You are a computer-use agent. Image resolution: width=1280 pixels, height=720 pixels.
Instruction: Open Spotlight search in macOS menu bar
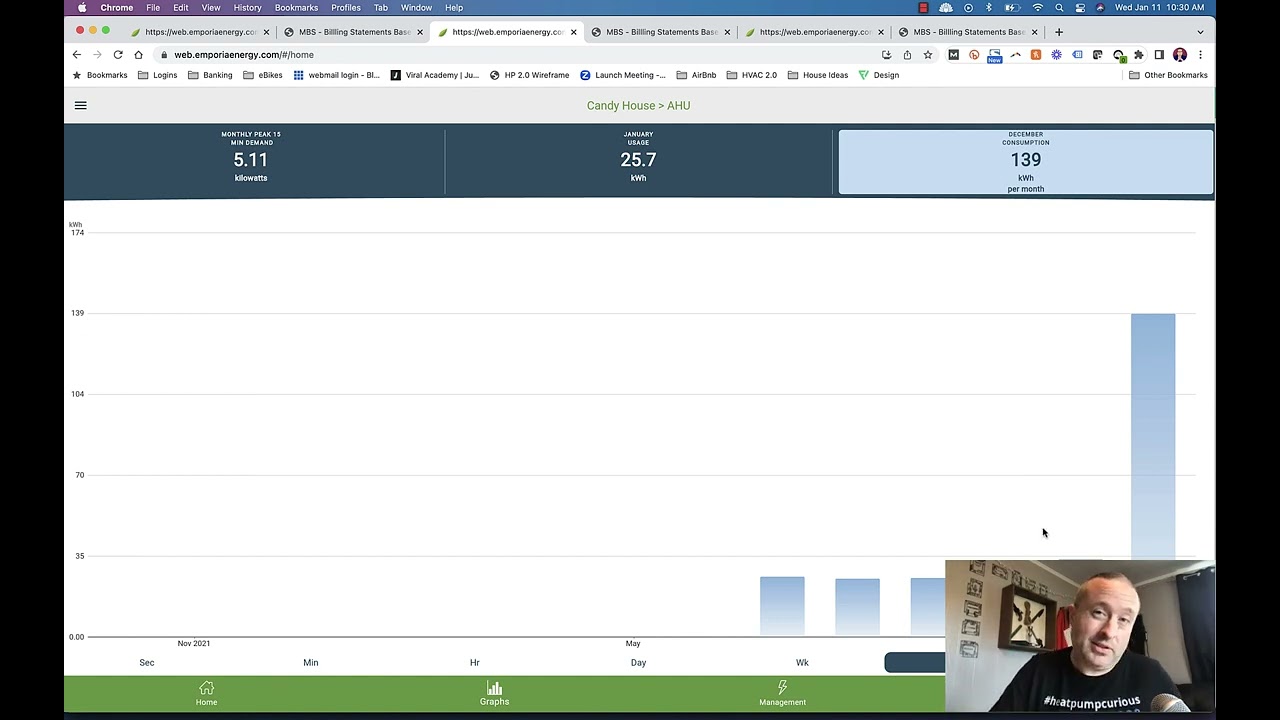pos(1059,8)
